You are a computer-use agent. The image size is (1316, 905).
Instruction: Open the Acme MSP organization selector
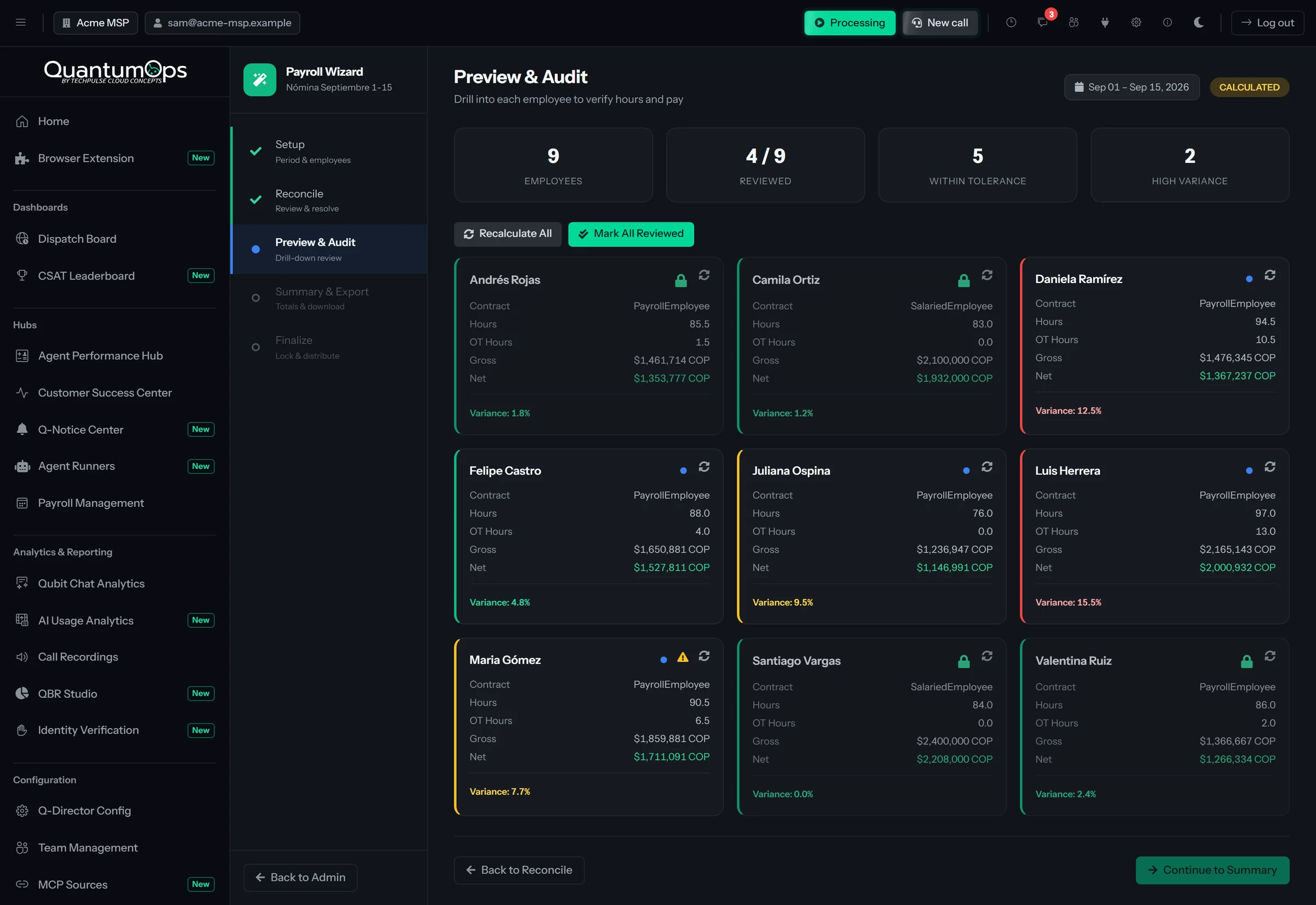click(x=96, y=22)
